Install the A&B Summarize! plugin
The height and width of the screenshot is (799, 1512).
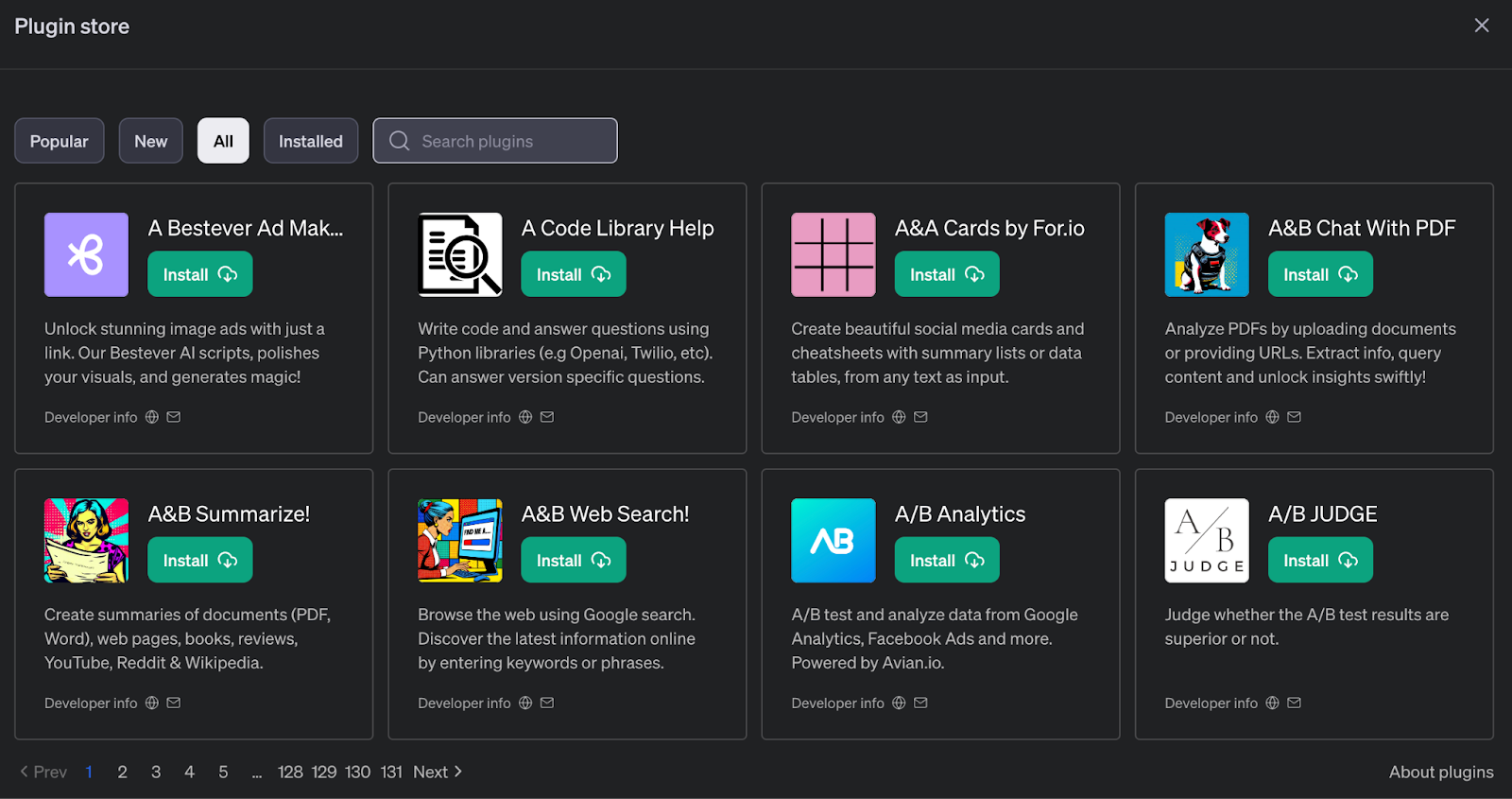(x=199, y=560)
